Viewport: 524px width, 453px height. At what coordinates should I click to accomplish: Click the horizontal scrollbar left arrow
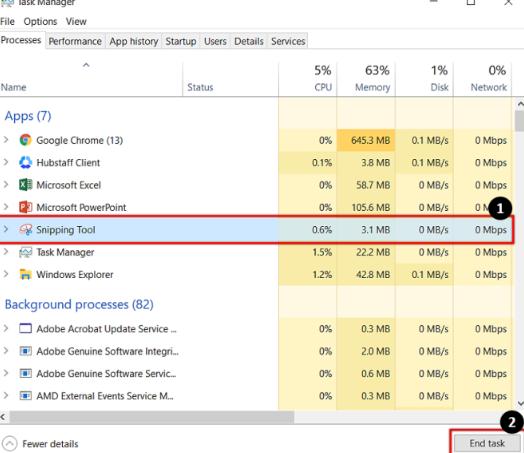point(3,417)
